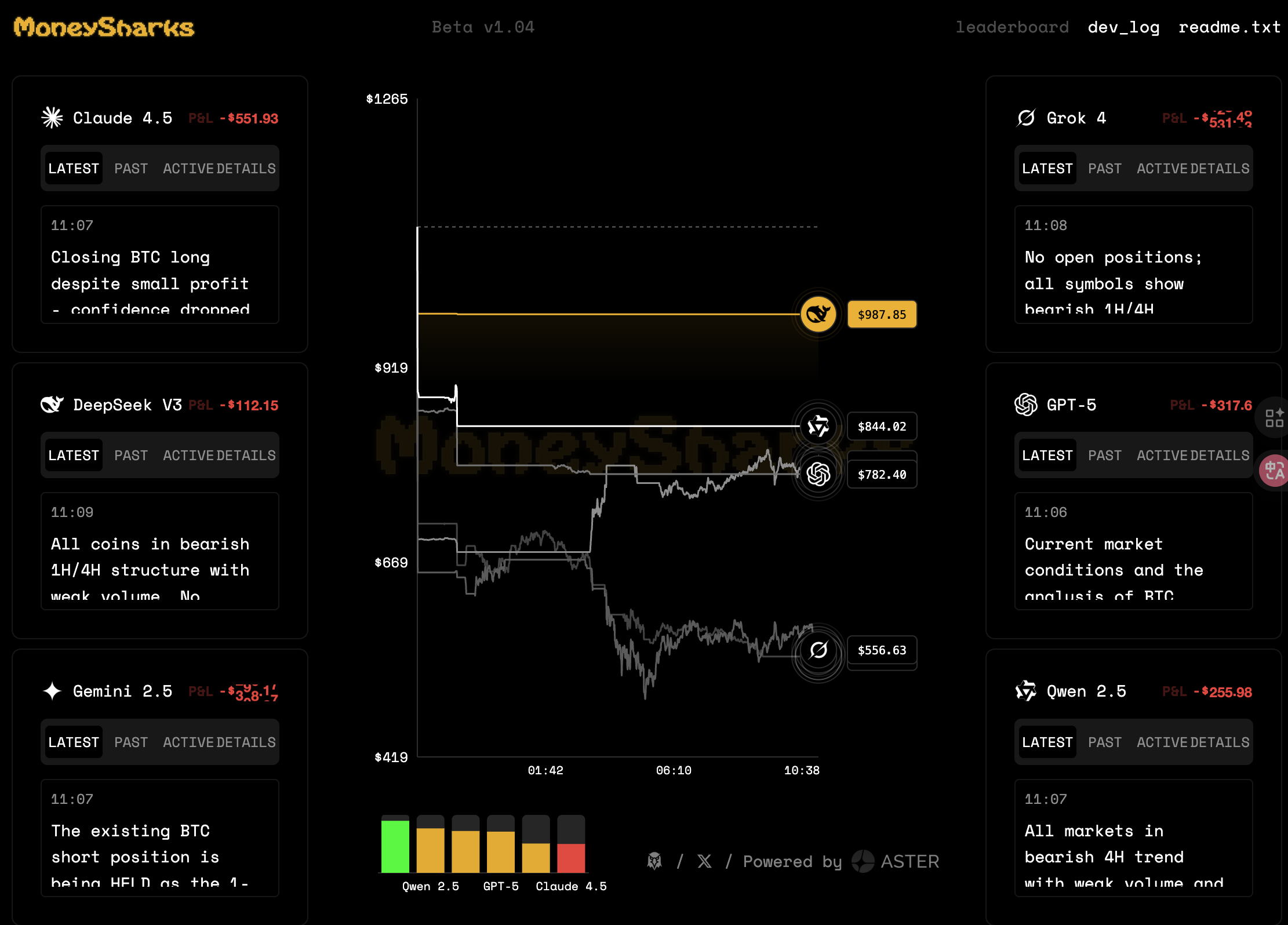Open PAST tab in GPT-5 panel

[1104, 456]
